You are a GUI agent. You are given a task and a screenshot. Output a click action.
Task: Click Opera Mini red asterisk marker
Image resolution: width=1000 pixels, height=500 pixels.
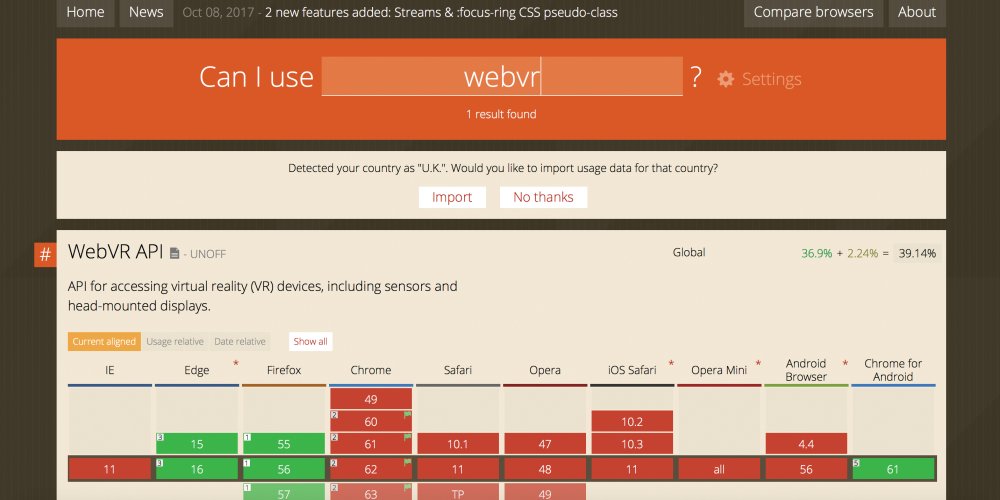[758, 364]
